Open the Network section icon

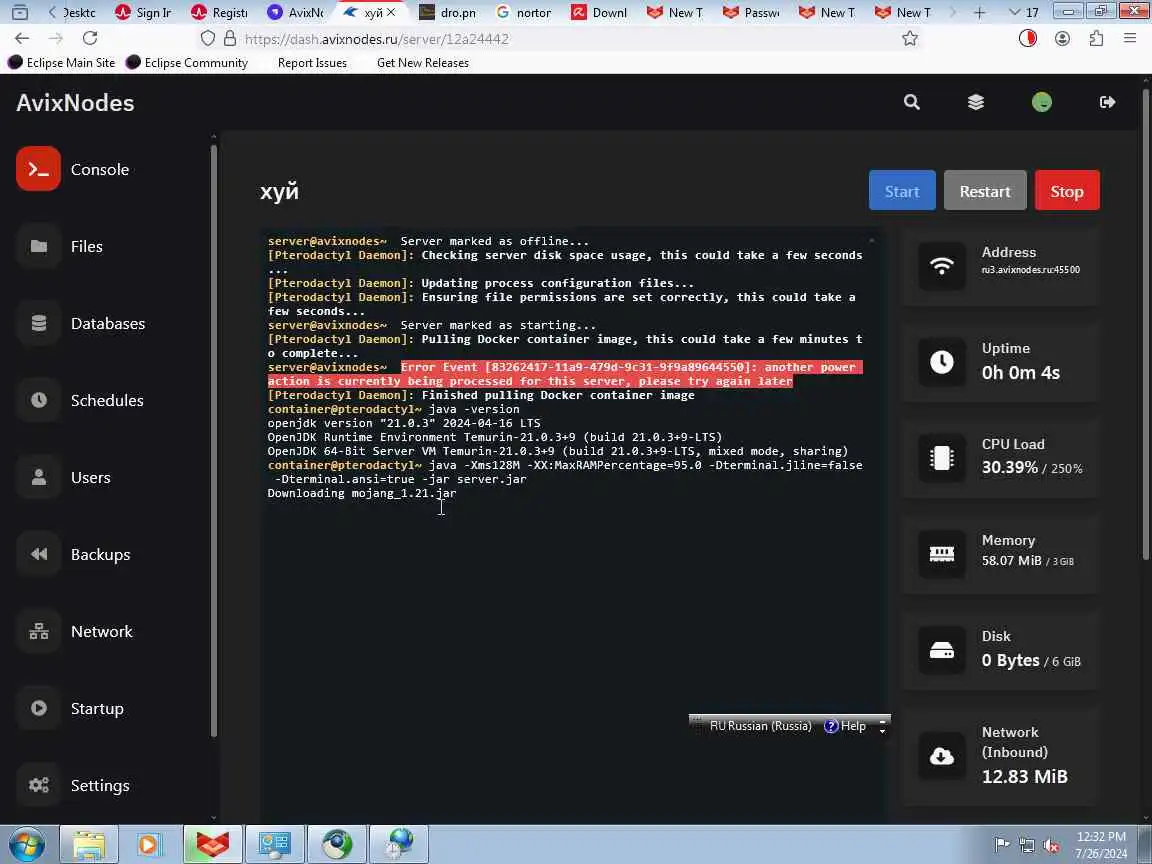[39, 631]
